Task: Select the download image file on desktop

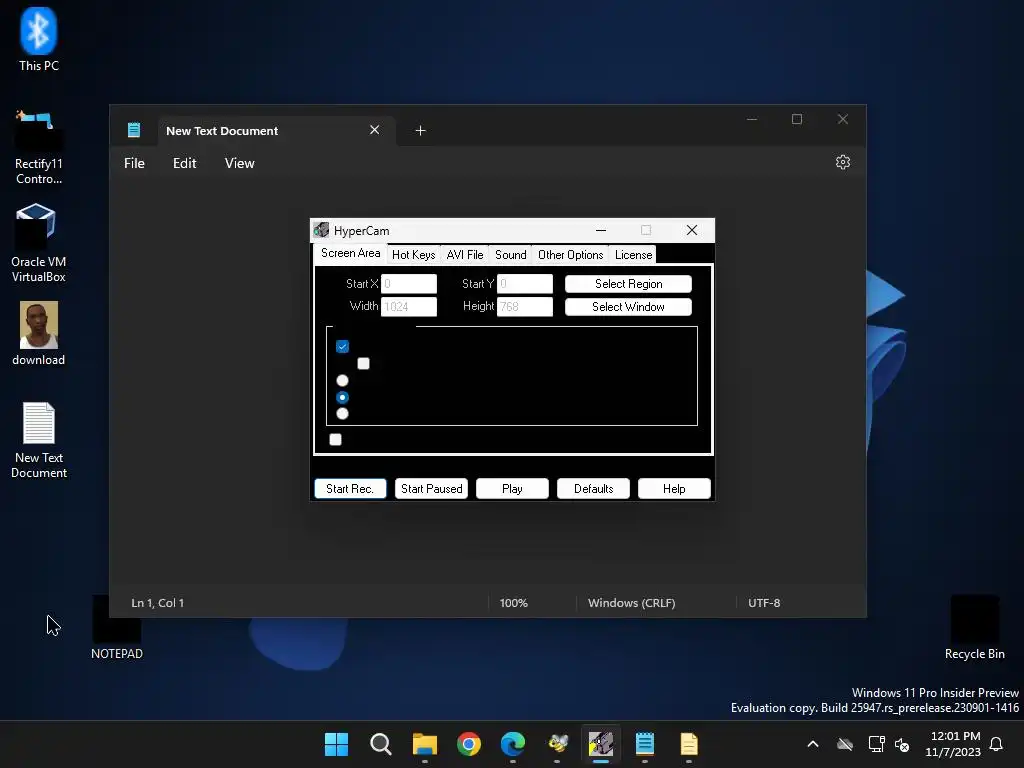Action: (x=39, y=333)
